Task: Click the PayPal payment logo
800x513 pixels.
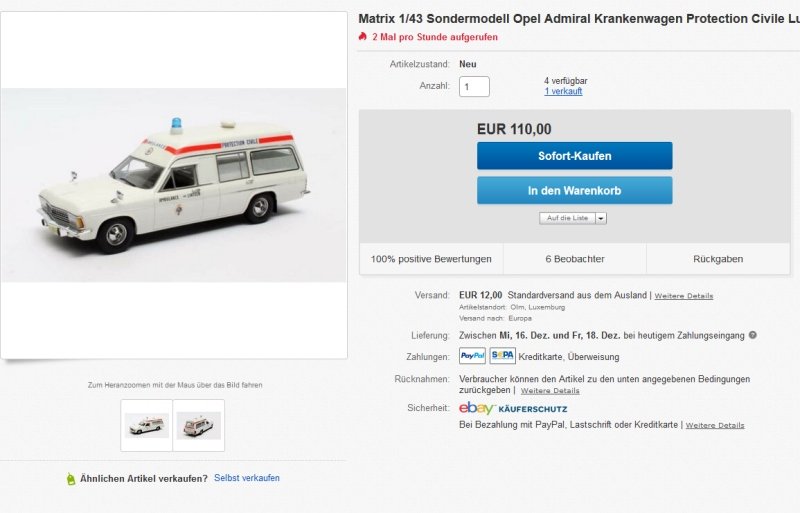Action: pyautogui.click(x=472, y=356)
